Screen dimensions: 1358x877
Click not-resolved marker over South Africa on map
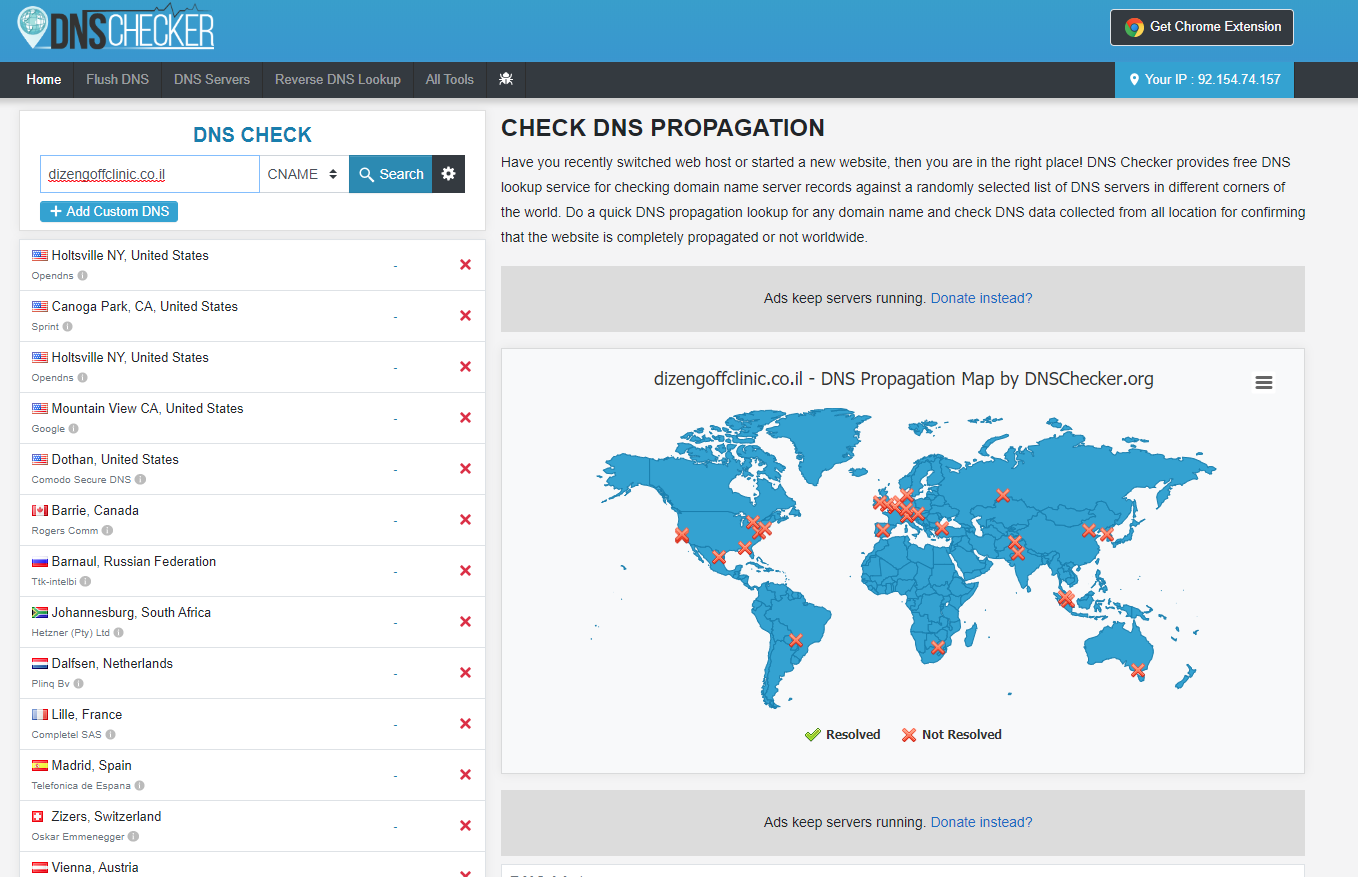coord(937,647)
